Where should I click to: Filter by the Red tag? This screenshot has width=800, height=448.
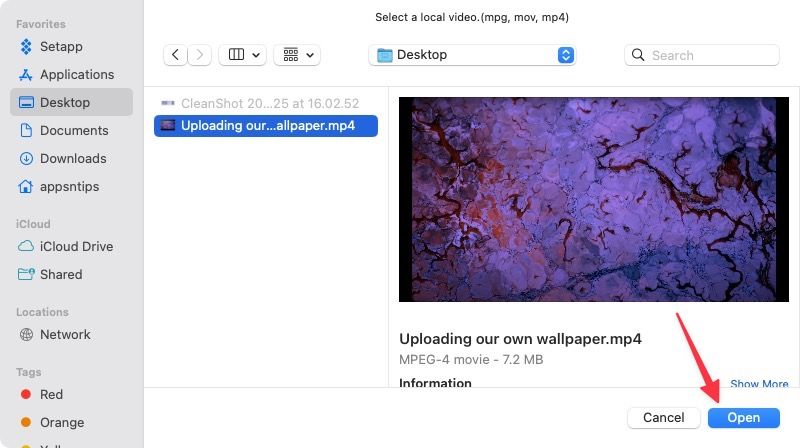(71, 394)
